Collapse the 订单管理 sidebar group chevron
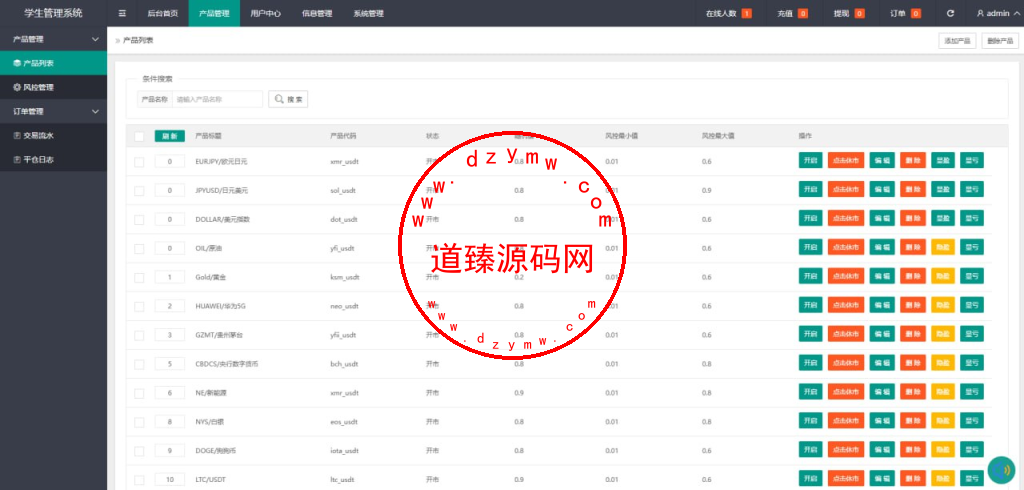Viewport: 1024px width, 490px height. point(95,112)
